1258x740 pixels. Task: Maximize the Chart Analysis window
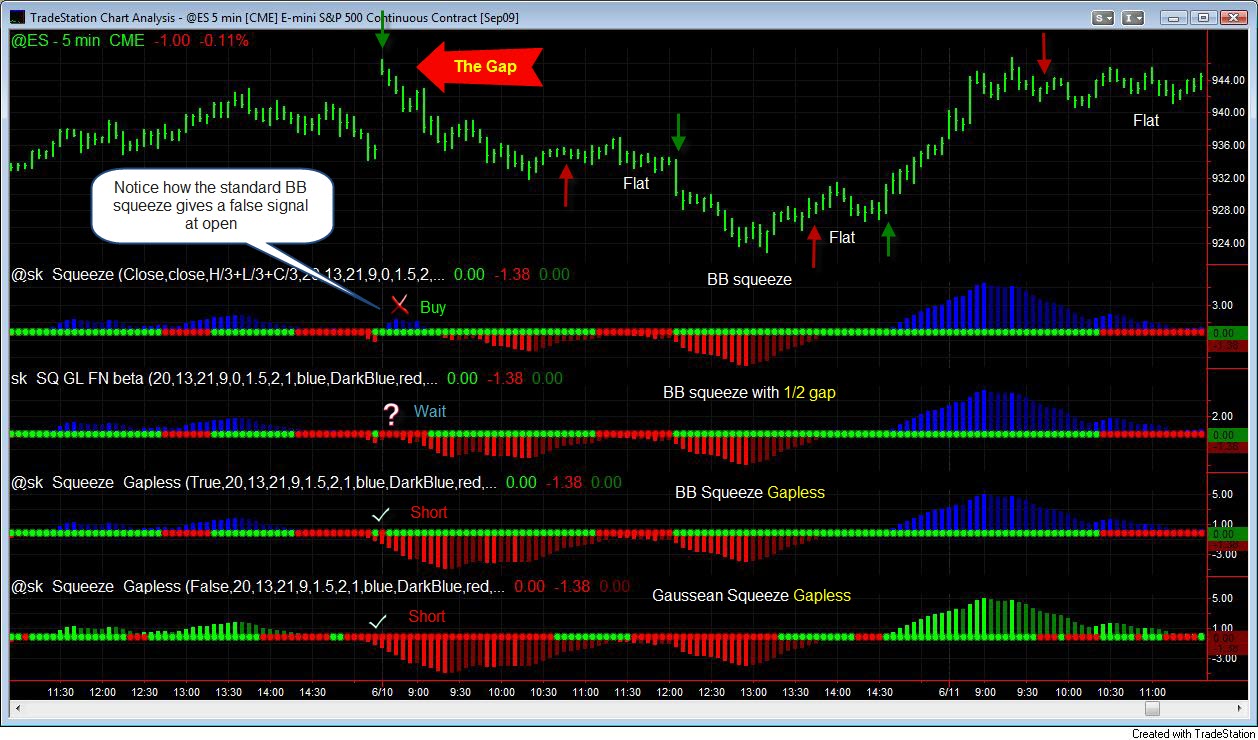1203,17
